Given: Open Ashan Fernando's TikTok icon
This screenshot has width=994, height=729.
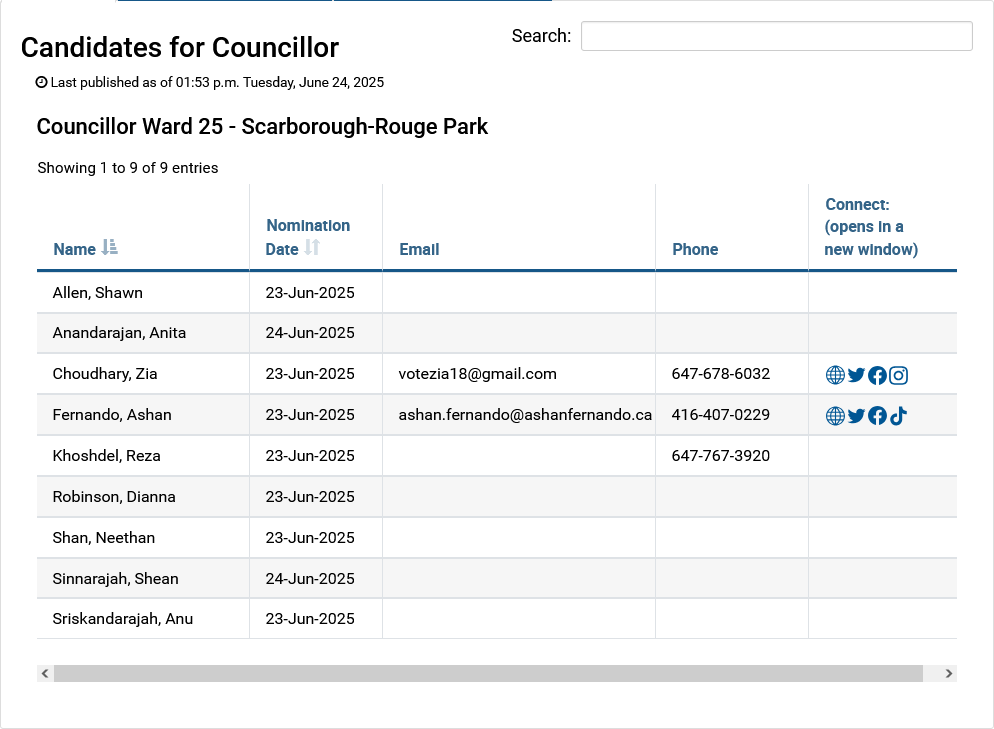Looking at the screenshot, I should click(x=898, y=416).
